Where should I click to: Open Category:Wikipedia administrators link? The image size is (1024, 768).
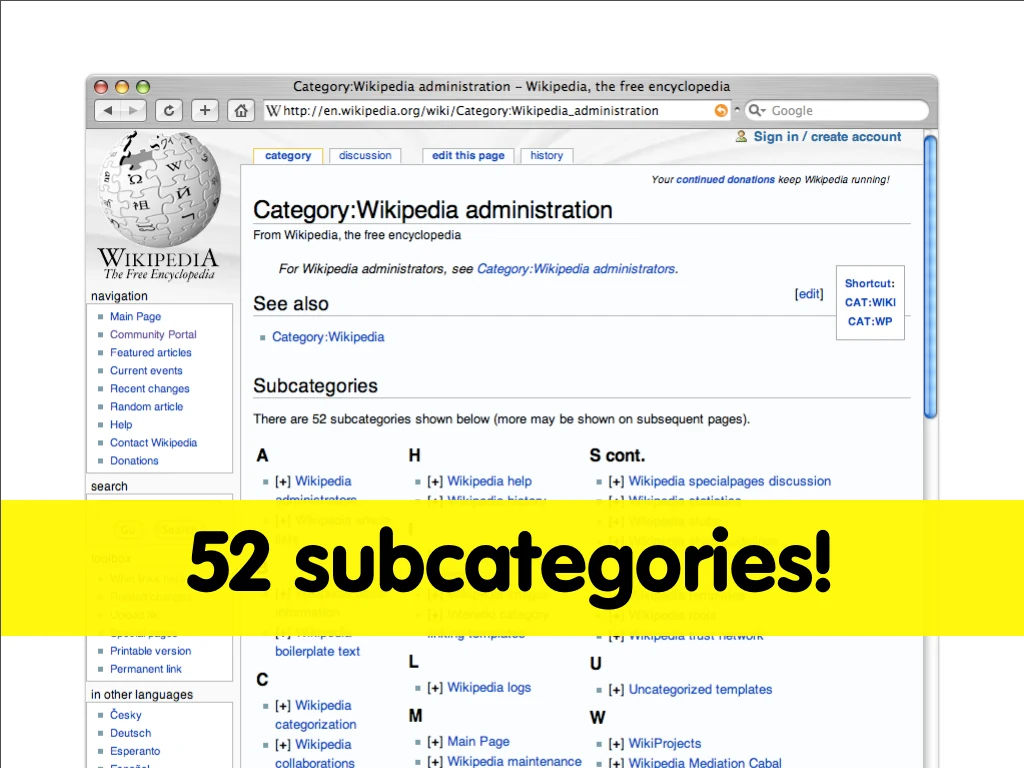[577, 268]
